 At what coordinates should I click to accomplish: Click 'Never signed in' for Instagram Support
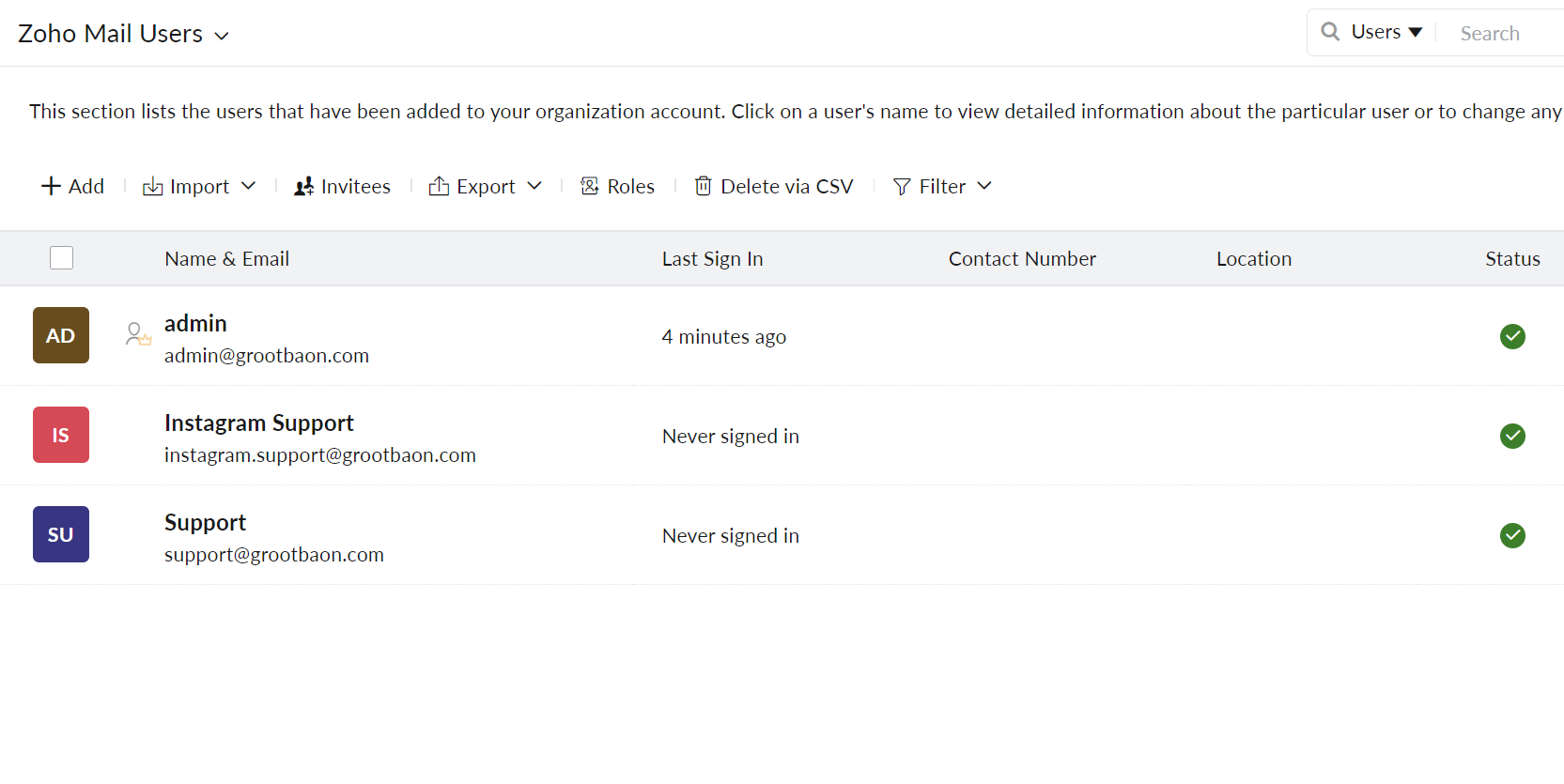(731, 437)
